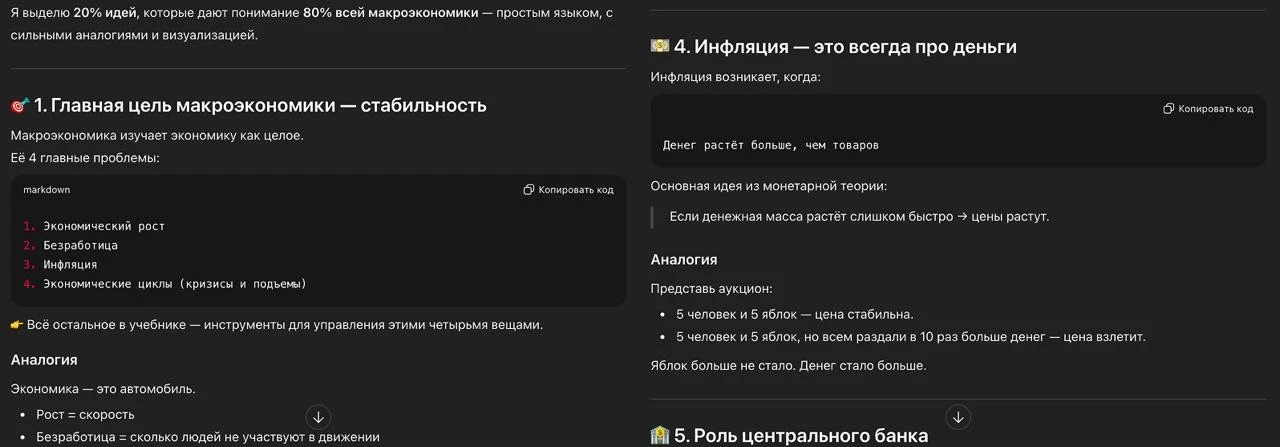Click bullet '5 человек и 5 яблок — цена стабильна'

click(794, 314)
